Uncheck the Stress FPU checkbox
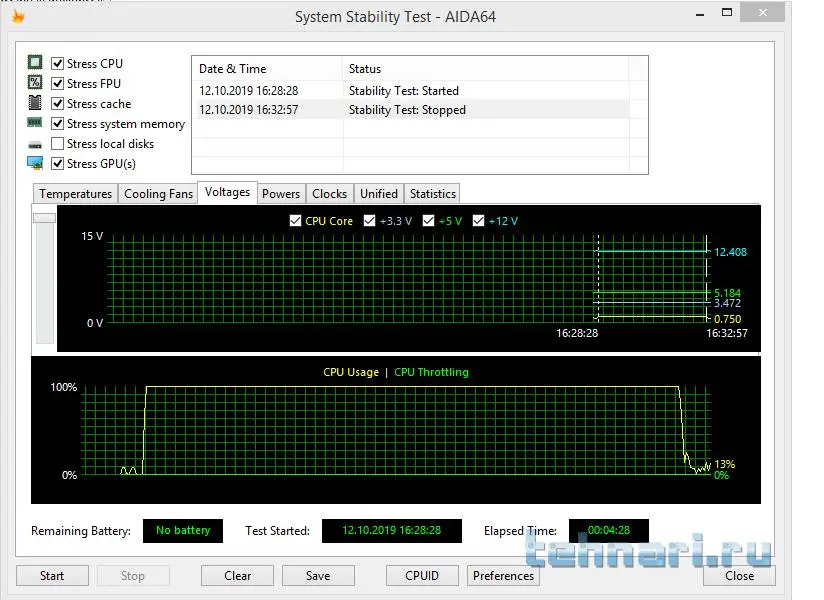This screenshot has height=600, width=824. [x=57, y=84]
